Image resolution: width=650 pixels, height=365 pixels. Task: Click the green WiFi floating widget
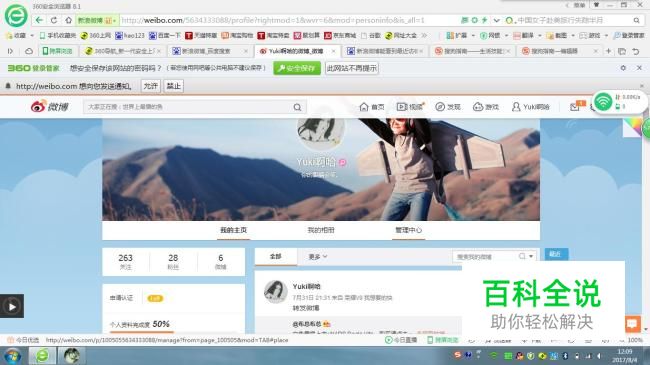point(603,102)
